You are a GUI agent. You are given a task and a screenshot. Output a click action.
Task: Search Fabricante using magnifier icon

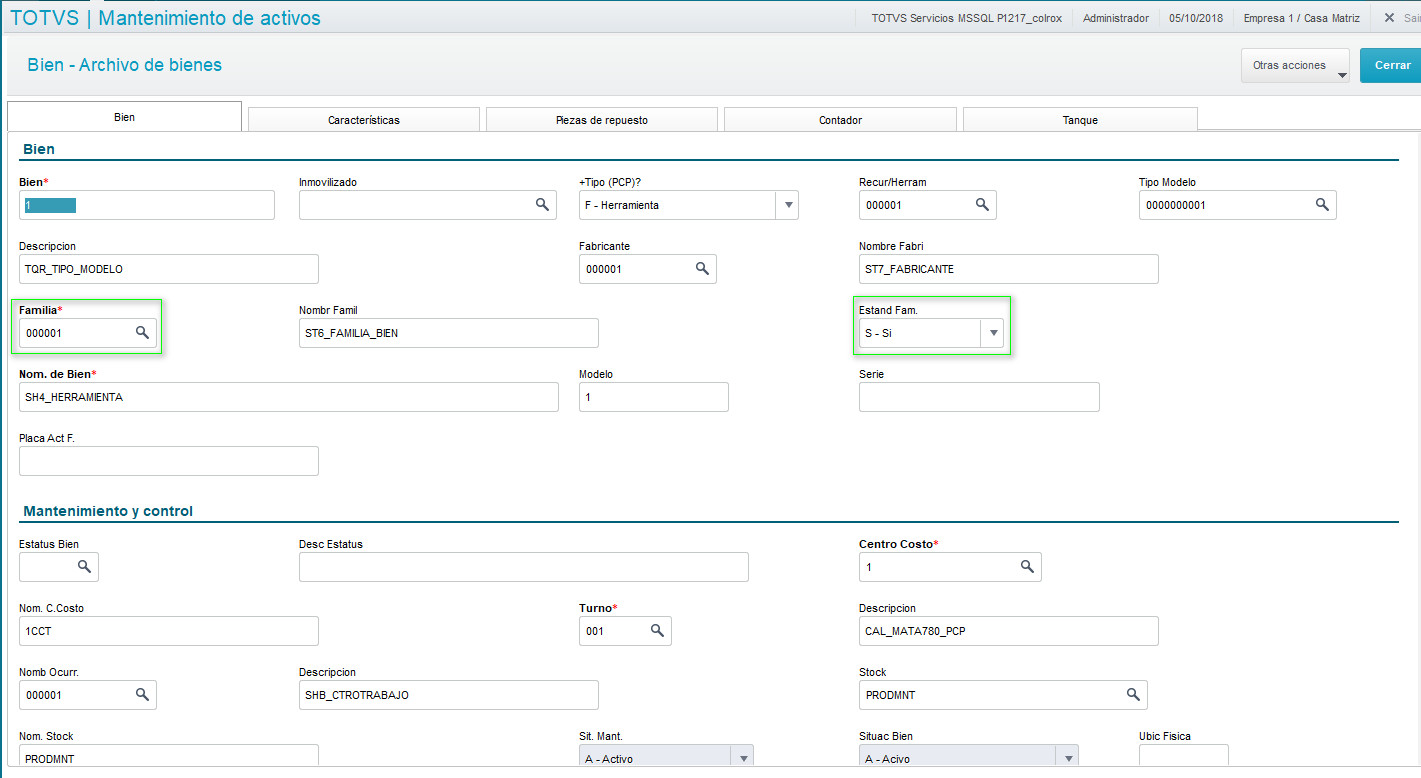coord(702,269)
